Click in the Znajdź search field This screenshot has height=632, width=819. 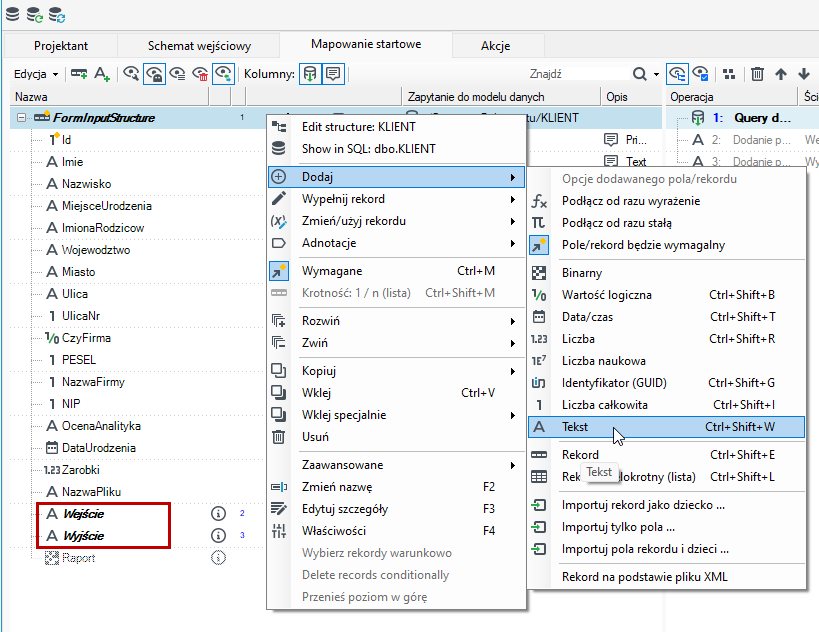(x=577, y=74)
